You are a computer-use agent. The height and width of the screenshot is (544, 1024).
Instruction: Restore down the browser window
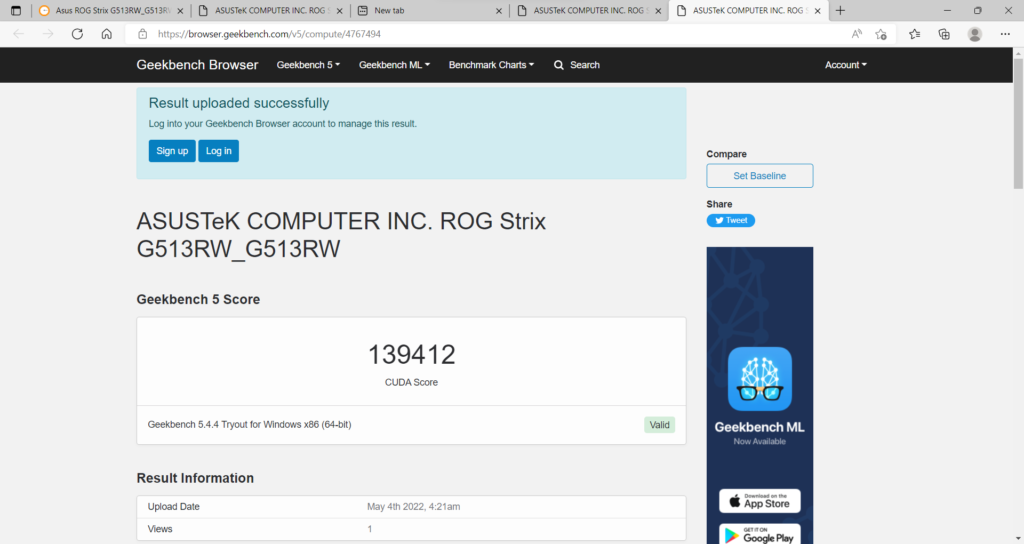coord(978,10)
